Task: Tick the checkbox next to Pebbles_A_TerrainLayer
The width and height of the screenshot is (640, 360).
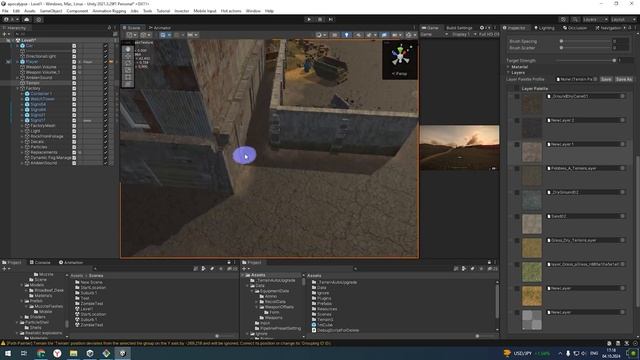Action: coord(517,169)
